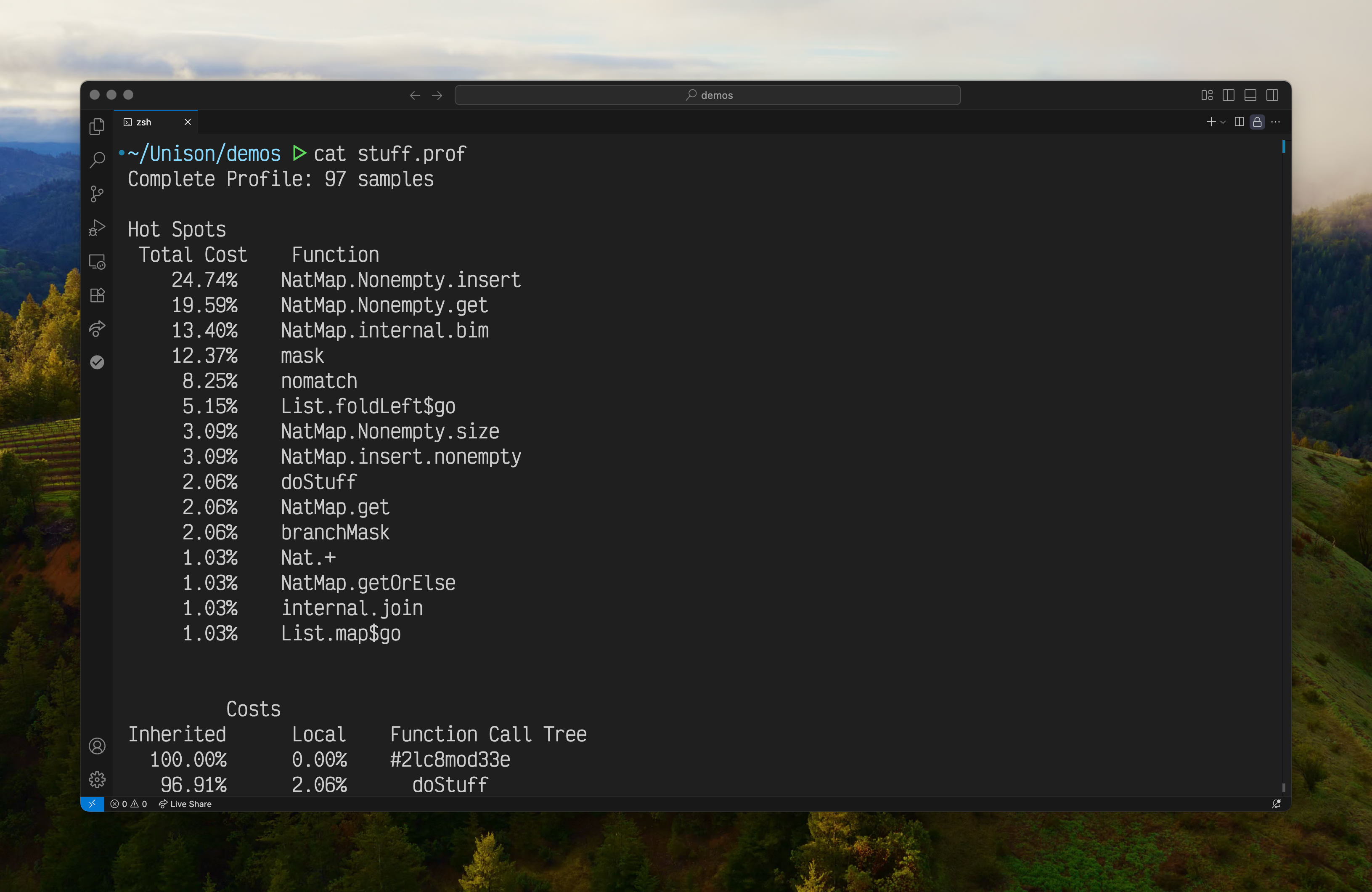Go forward using the title bar arrow

point(437,95)
